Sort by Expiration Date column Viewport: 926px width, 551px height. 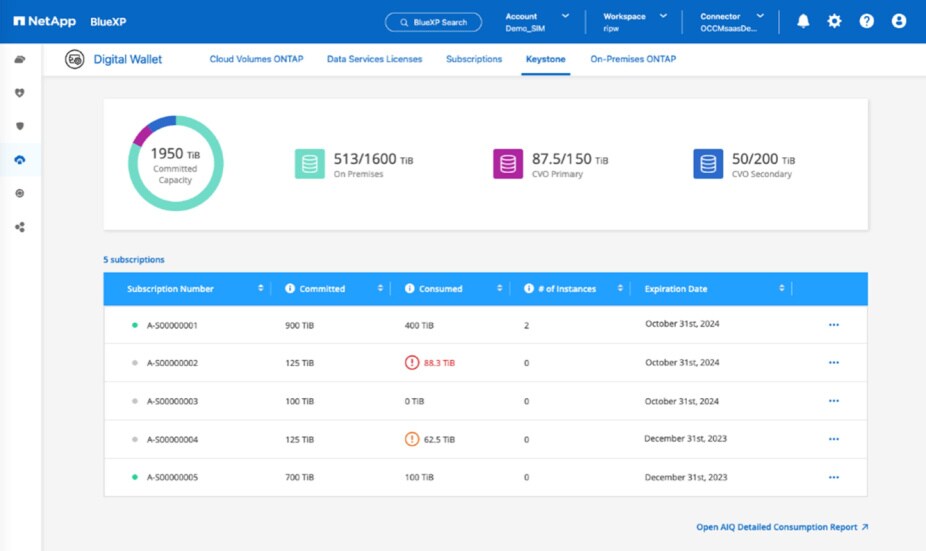click(x=782, y=289)
